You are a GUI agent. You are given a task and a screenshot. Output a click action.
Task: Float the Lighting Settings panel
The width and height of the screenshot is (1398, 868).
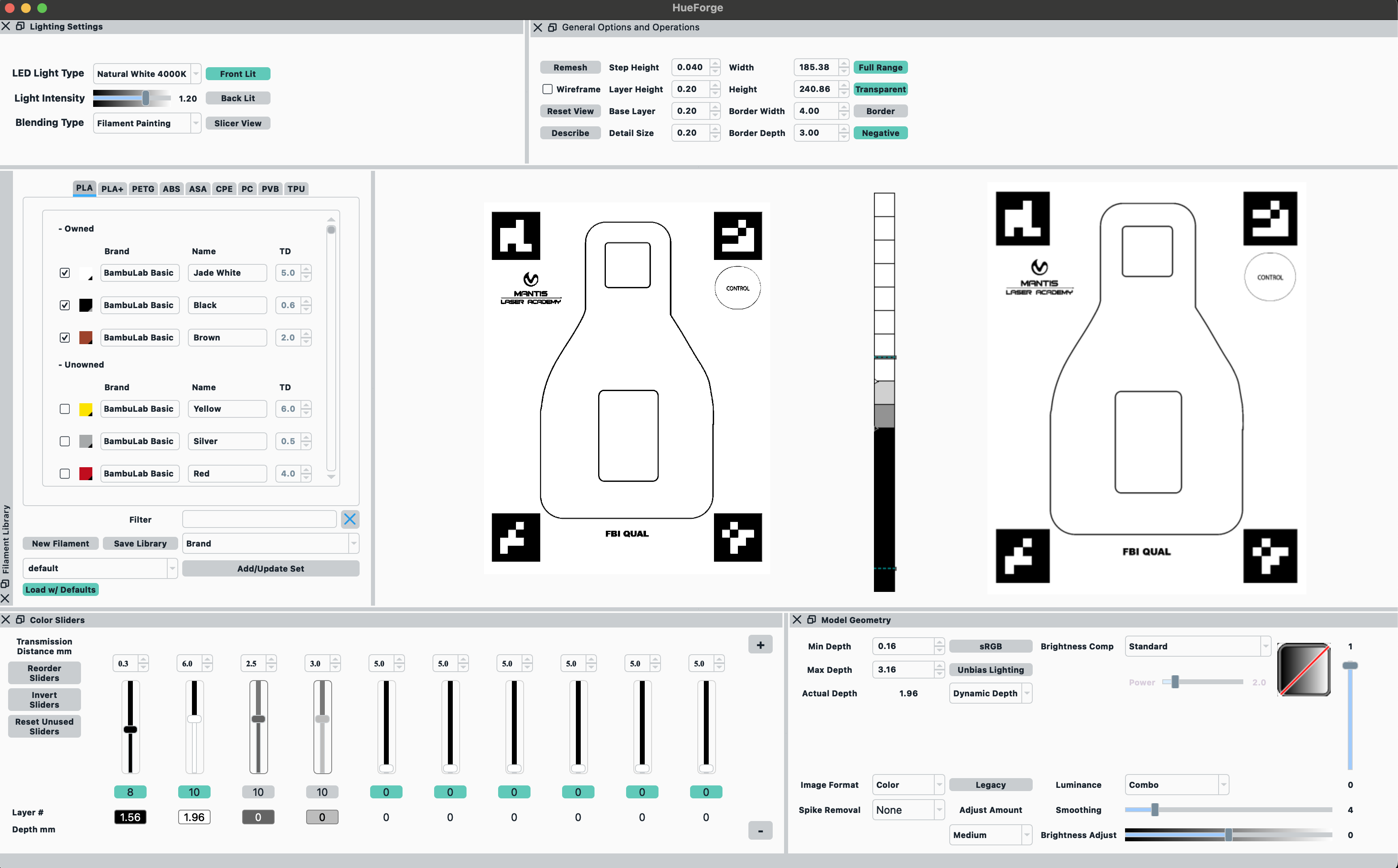click(x=20, y=26)
